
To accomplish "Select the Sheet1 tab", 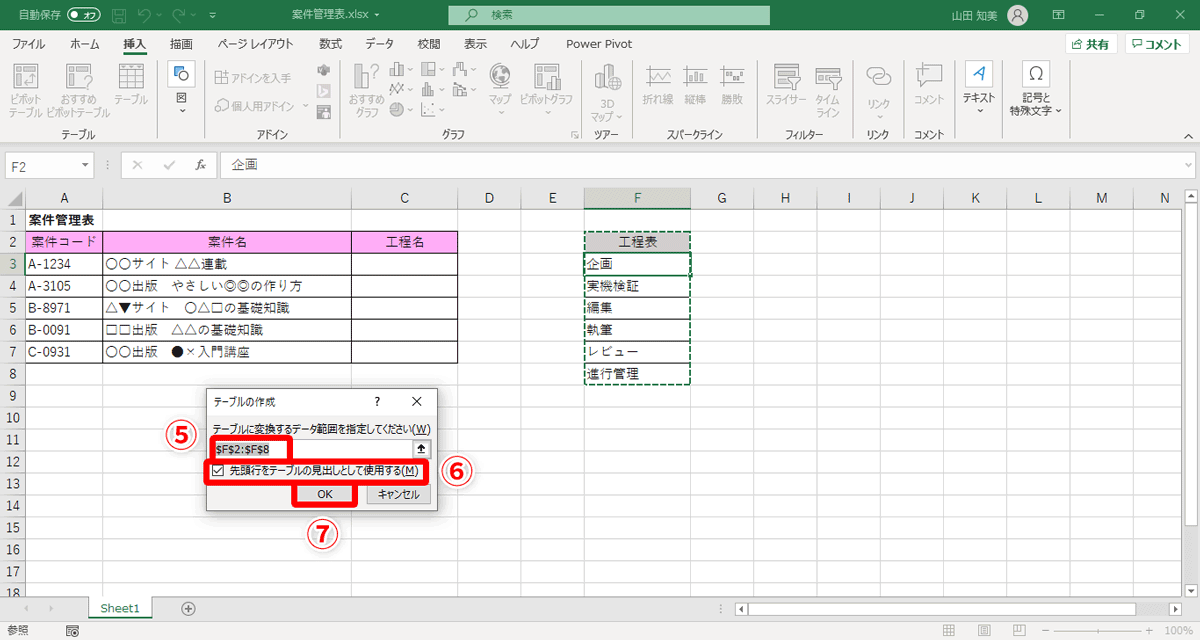I will 120,608.
